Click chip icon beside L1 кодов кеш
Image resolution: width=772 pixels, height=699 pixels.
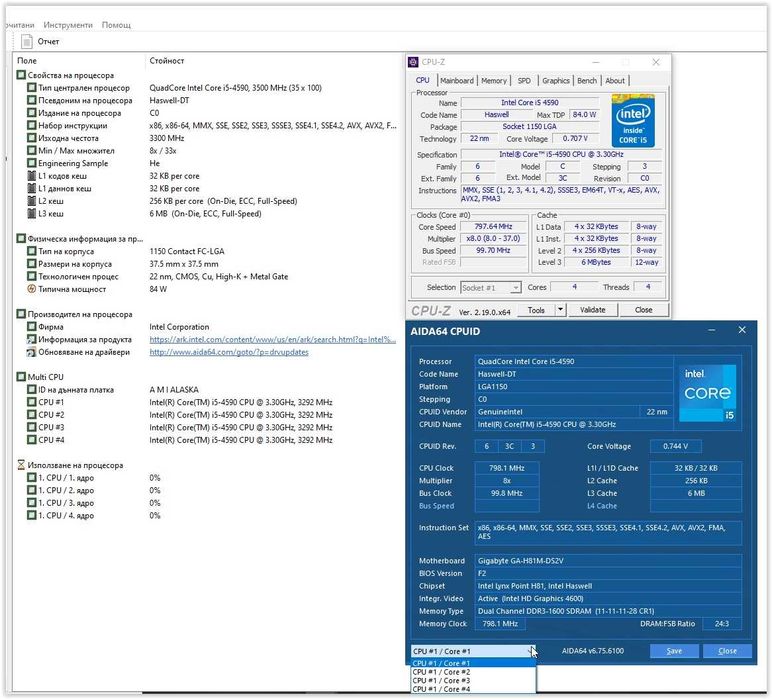[x=32, y=176]
